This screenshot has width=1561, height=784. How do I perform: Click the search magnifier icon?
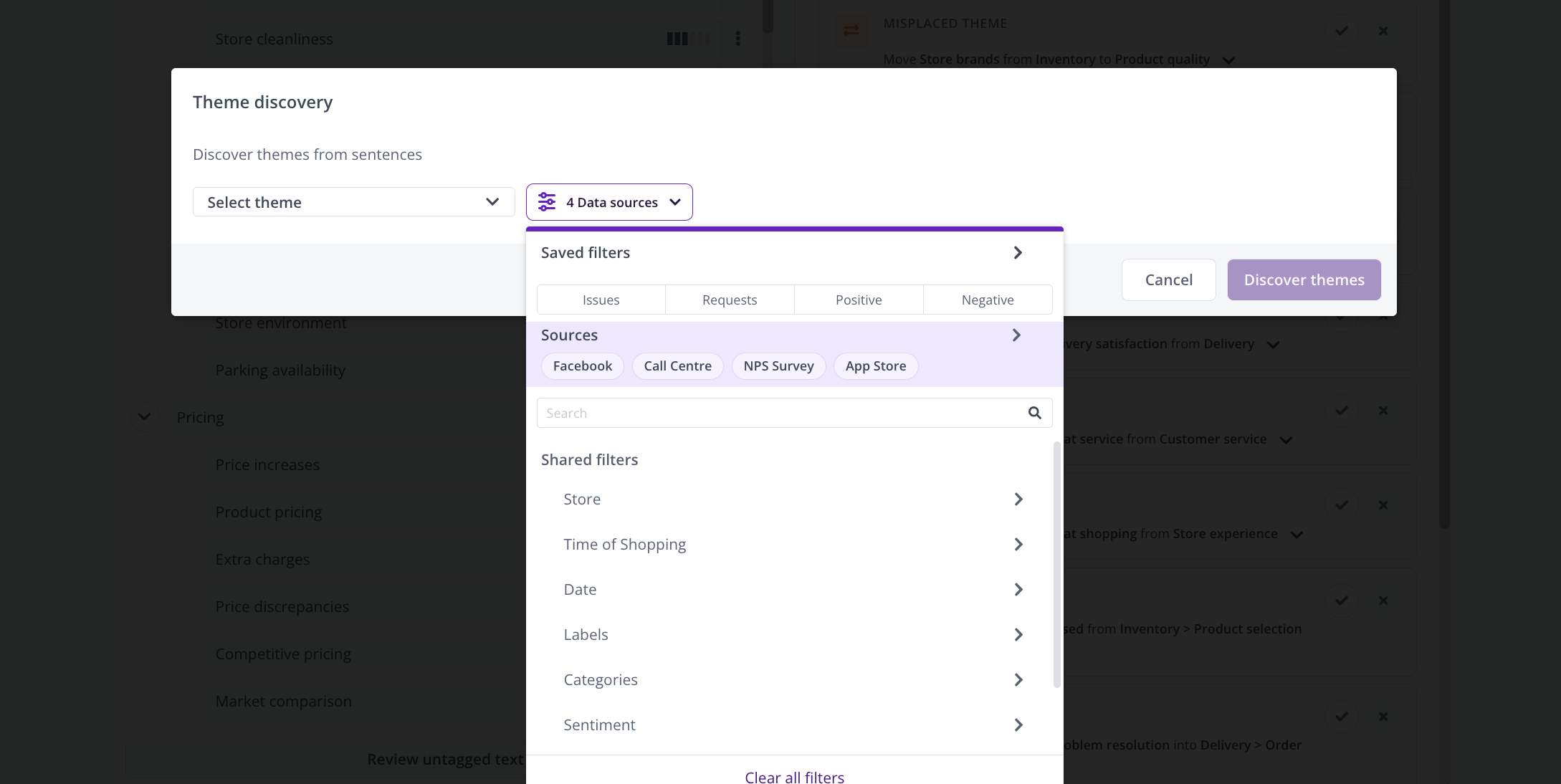1034,413
